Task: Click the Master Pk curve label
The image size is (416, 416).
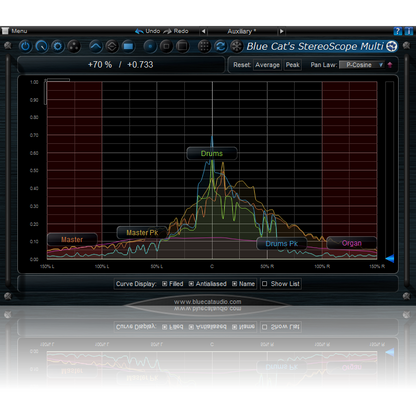Action: [x=142, y=233]
